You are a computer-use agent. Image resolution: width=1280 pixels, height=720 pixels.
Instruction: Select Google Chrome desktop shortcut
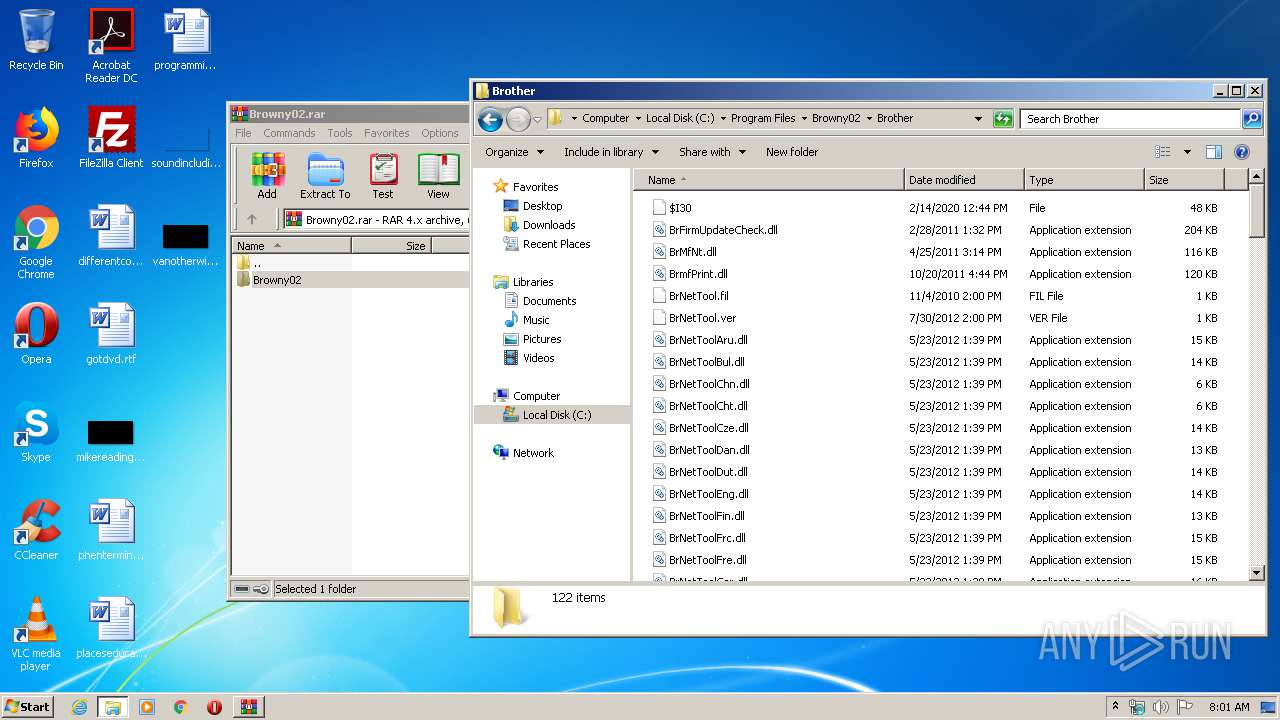36,242
